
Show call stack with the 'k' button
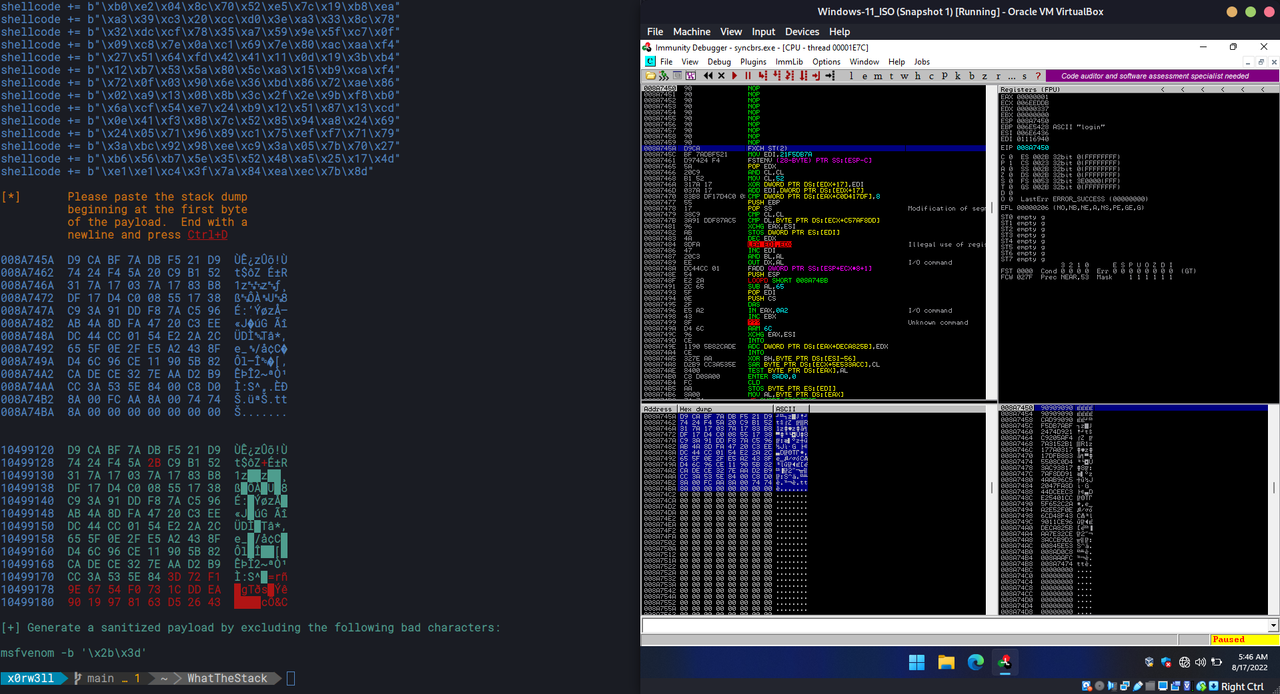[x=958, y=76]
